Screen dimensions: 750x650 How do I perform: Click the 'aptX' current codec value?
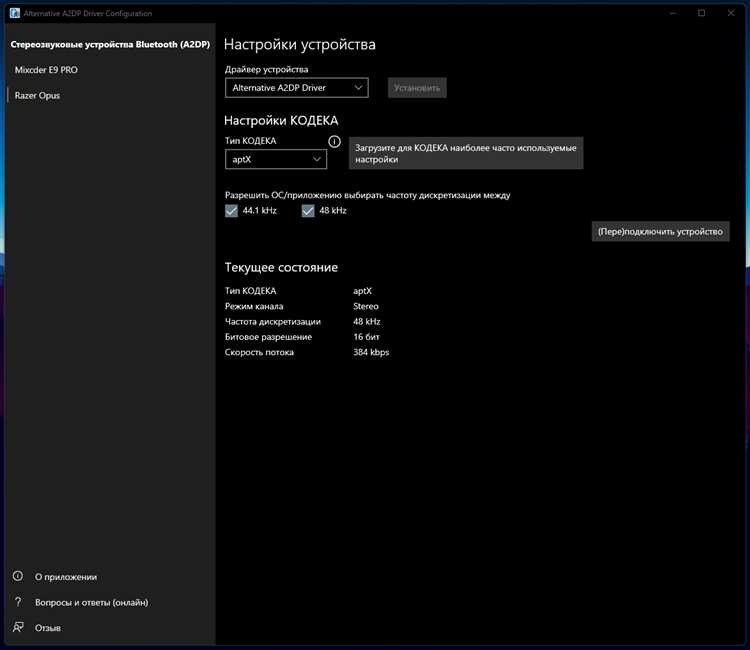click(362, 291)
